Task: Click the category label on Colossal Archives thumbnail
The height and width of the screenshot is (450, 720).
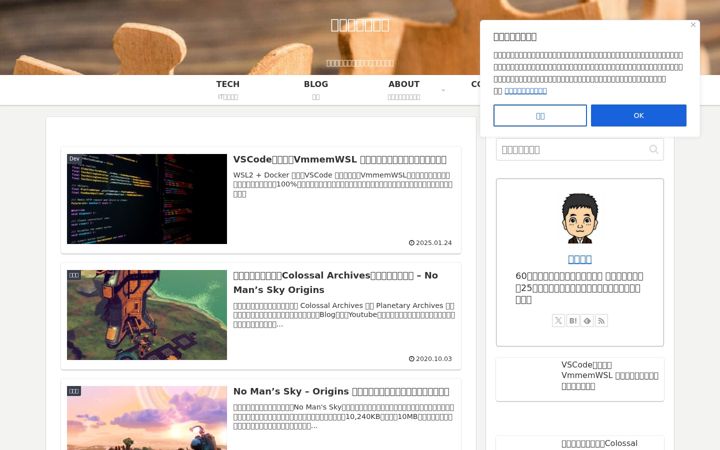Action: point(74,275)
